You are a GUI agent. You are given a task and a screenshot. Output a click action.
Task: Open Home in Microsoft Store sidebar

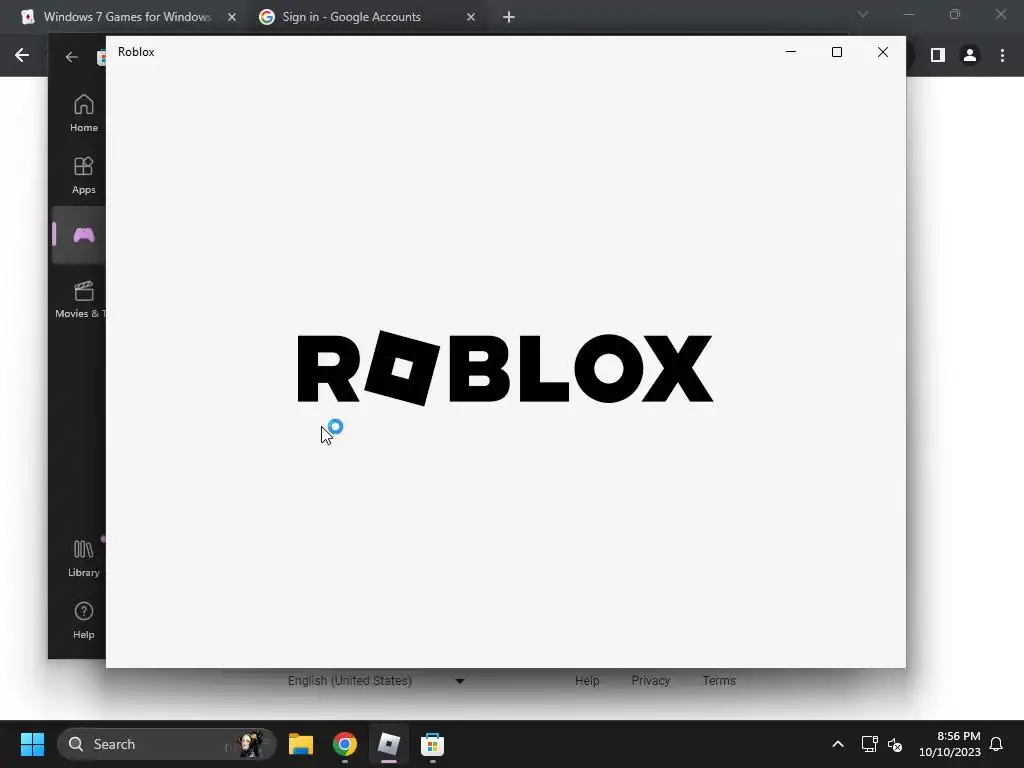pyautogui.click(x=84, y=113)
